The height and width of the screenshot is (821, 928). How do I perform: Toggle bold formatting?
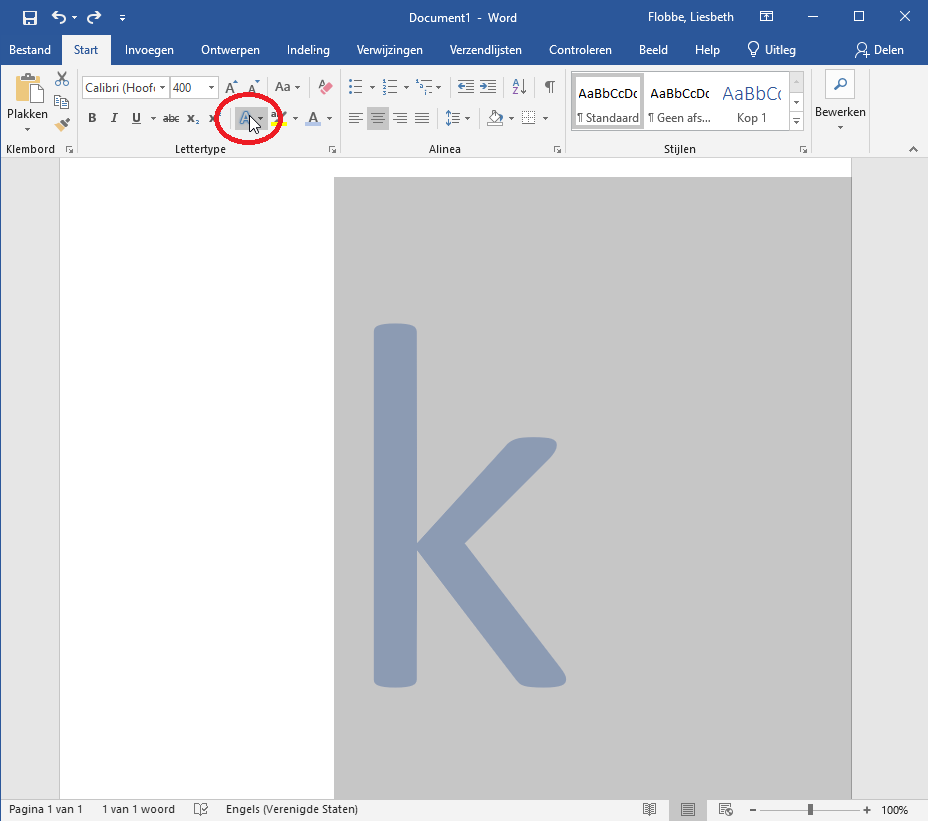click(92, 118)
